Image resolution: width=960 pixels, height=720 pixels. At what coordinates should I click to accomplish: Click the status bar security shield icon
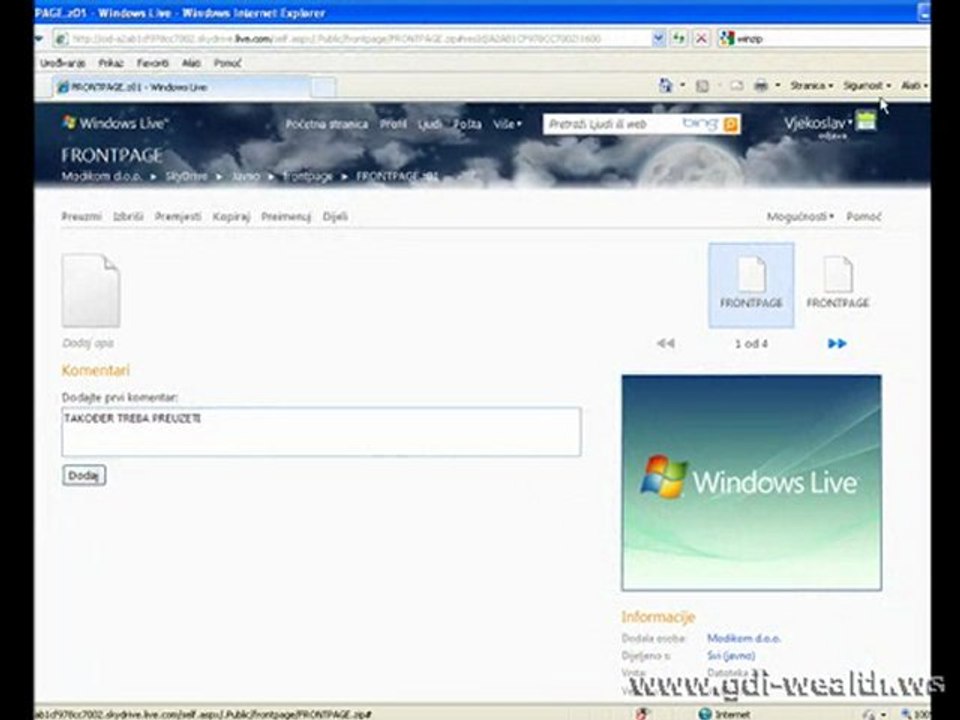pyautogui.click(x=642, y=714)
